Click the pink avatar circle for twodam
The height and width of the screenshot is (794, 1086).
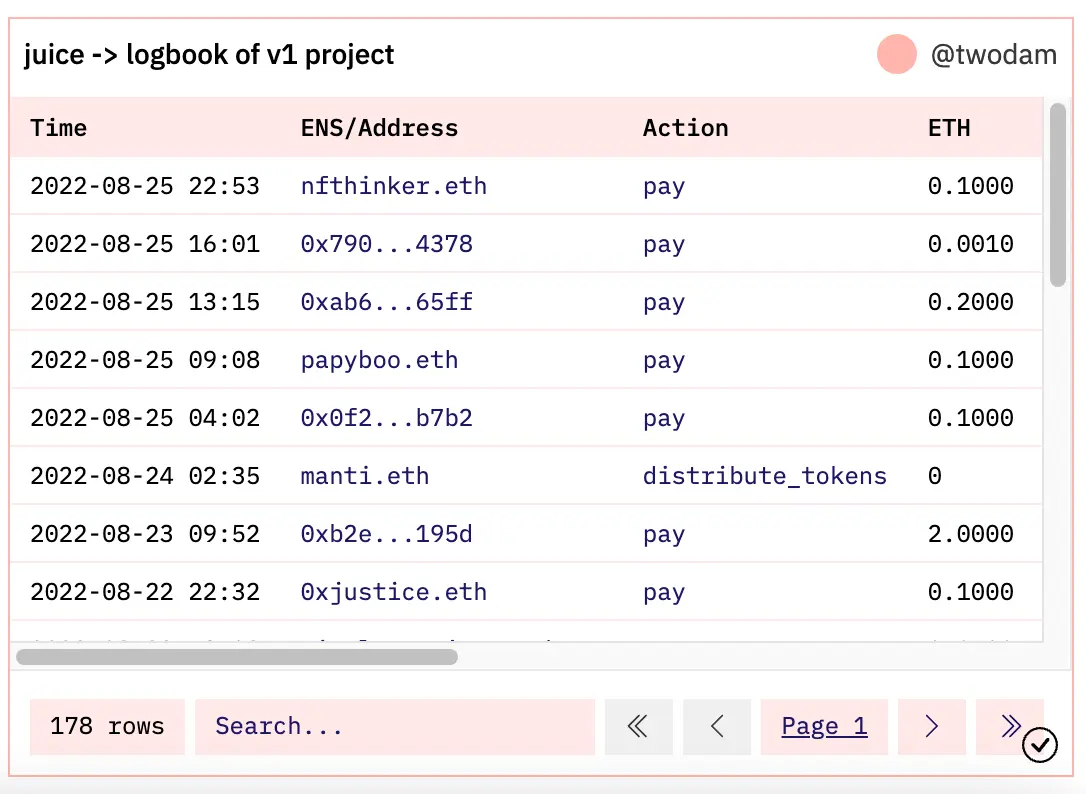click(897, 54)
